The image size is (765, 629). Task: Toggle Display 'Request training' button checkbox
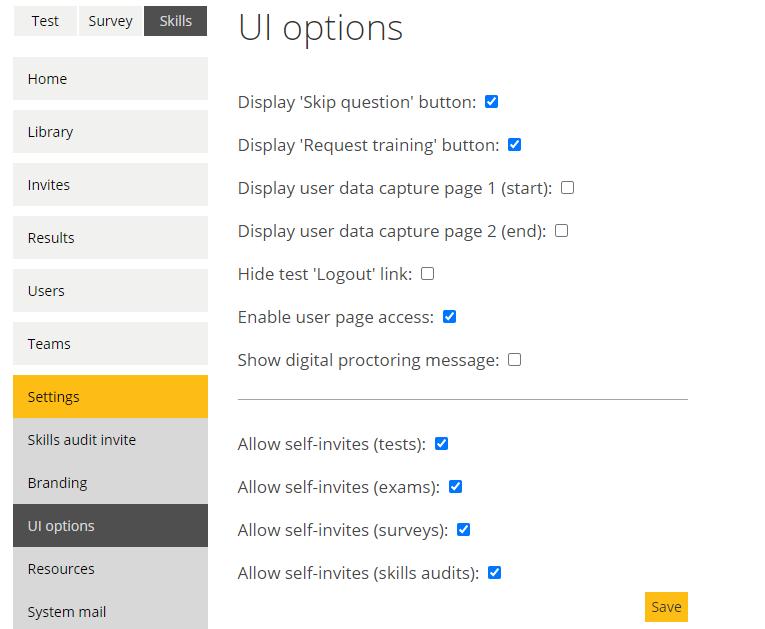(x=514, y=145)
